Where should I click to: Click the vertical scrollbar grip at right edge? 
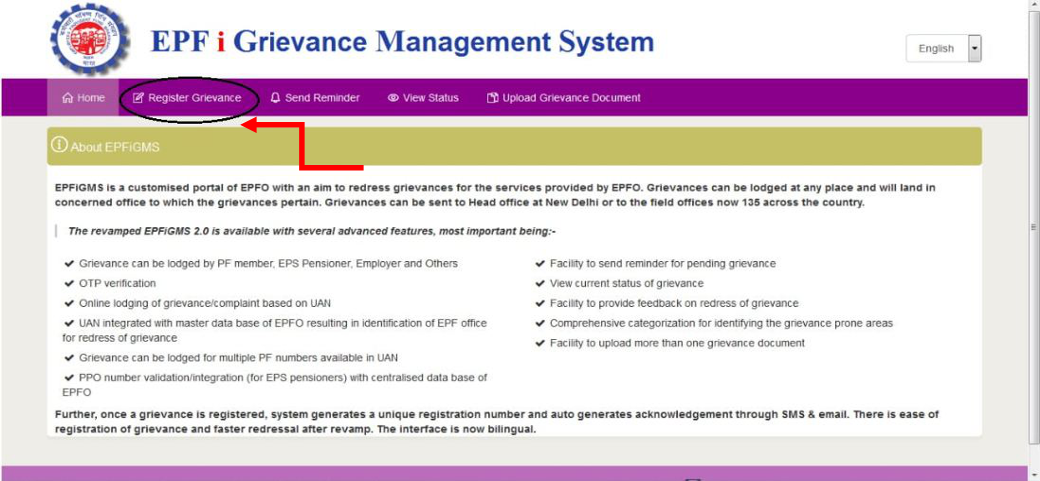pos(1033,226)
